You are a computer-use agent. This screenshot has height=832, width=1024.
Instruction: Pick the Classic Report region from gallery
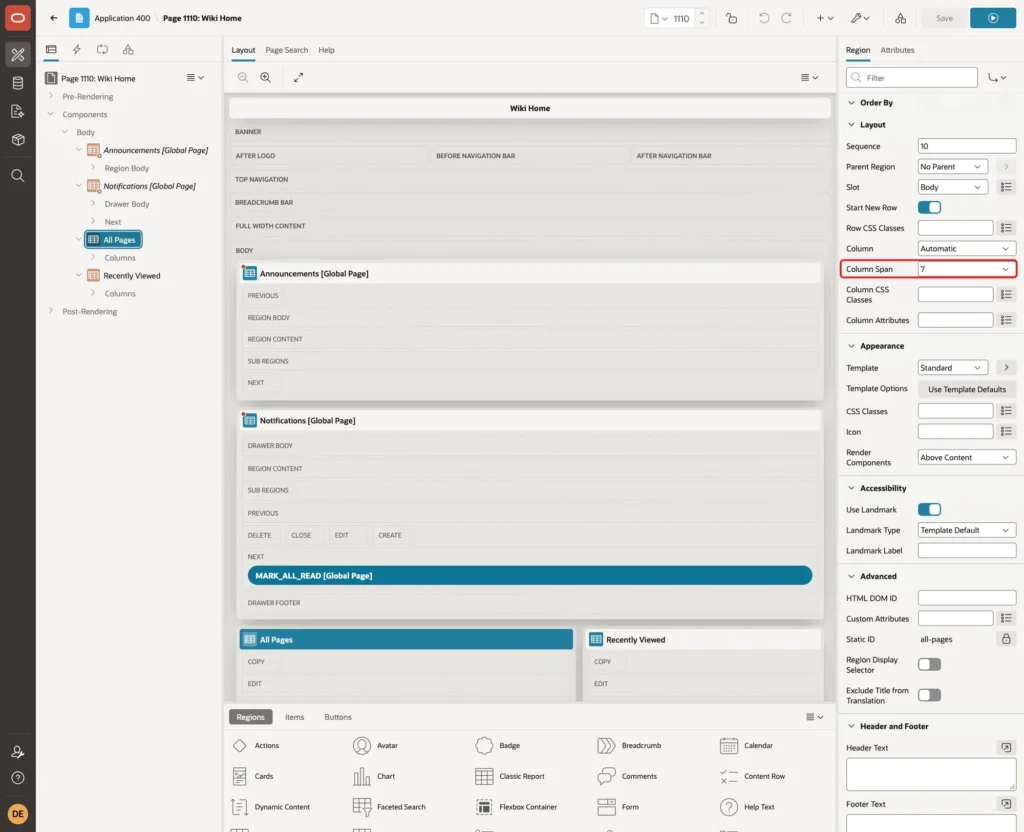[x=511, y=776]
